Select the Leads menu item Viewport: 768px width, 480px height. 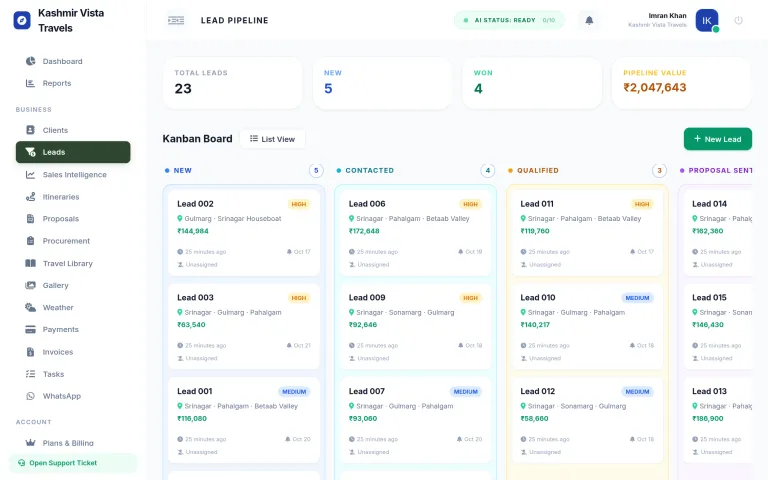click(x=73, y=152)
